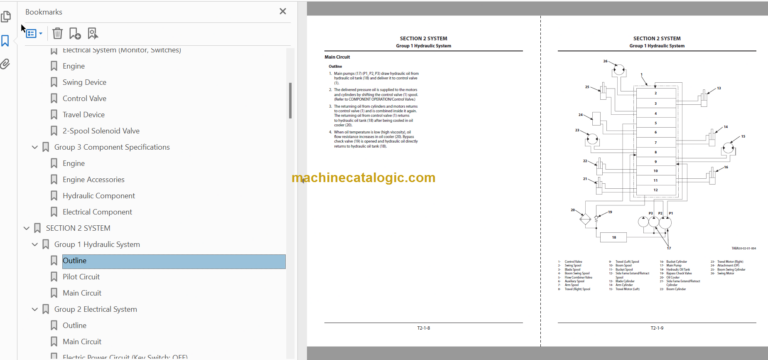Open the 2-Spool Solenoid Valve bookmark

point(101,131)
